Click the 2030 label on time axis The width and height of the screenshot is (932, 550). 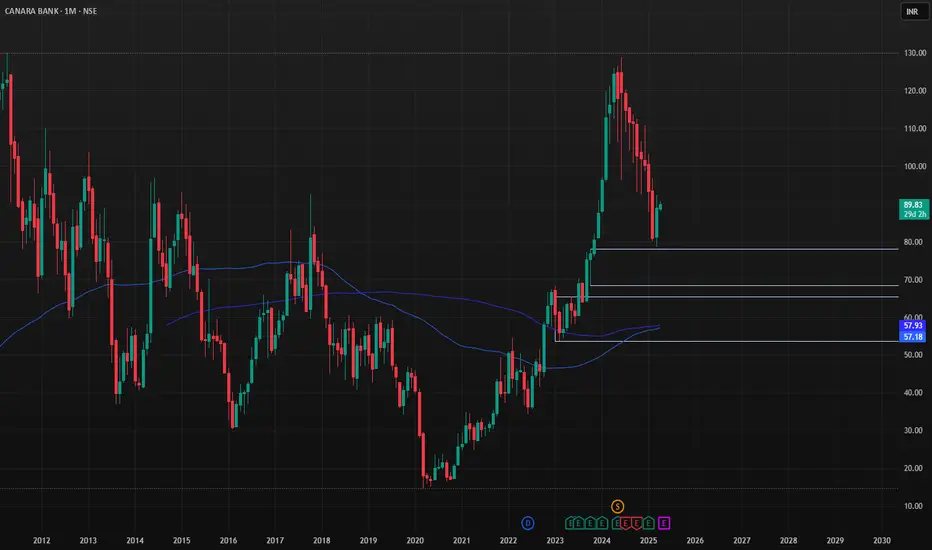tap(882, 540)
